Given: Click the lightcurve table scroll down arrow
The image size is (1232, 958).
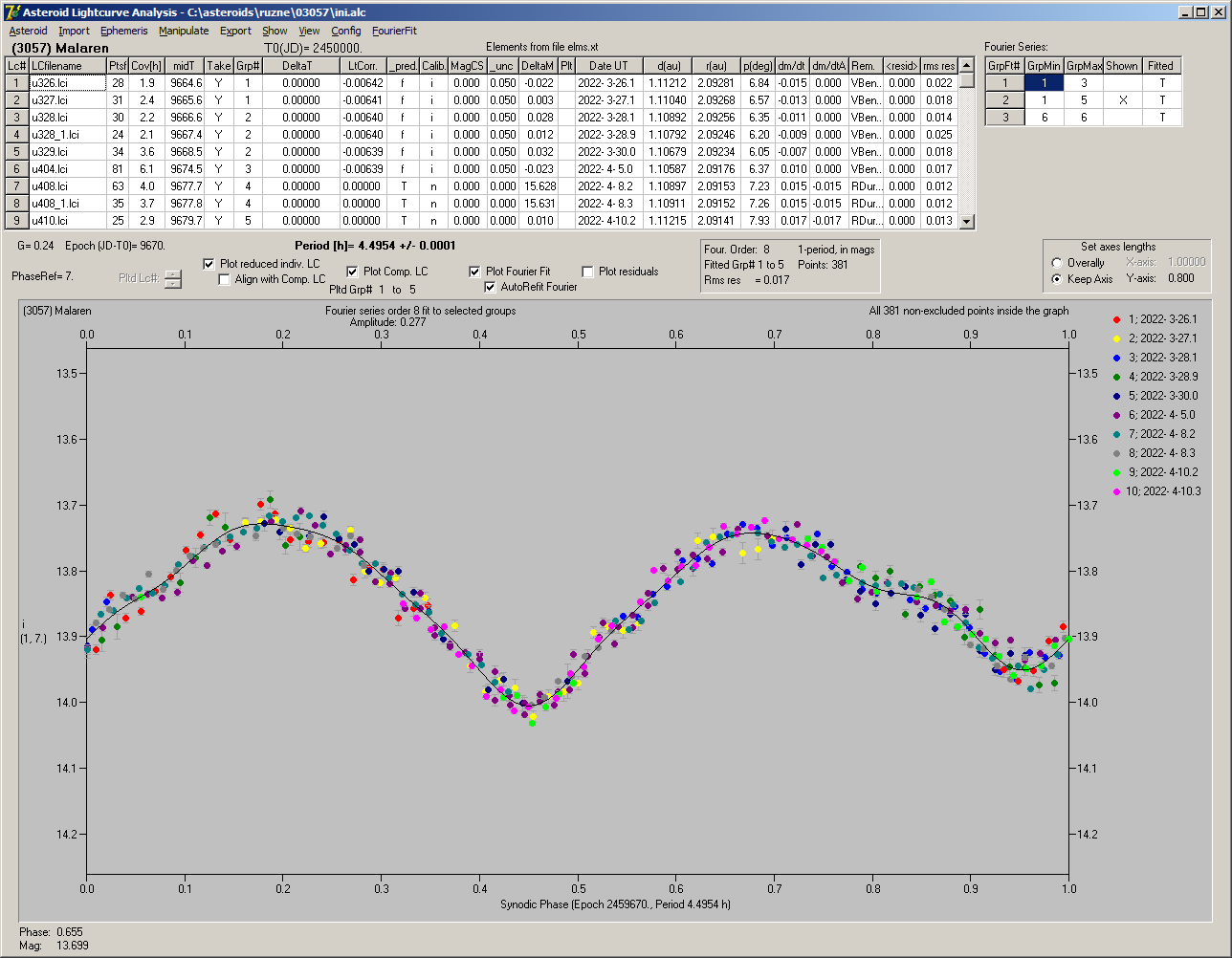Looking at the screenshot, I should [x=967, y=221].
